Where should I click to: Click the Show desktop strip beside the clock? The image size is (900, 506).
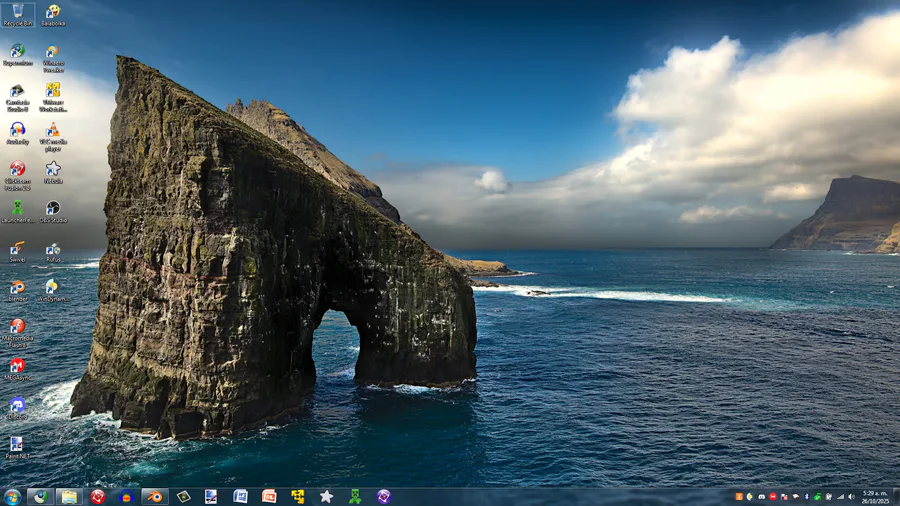tap(896, 497)
